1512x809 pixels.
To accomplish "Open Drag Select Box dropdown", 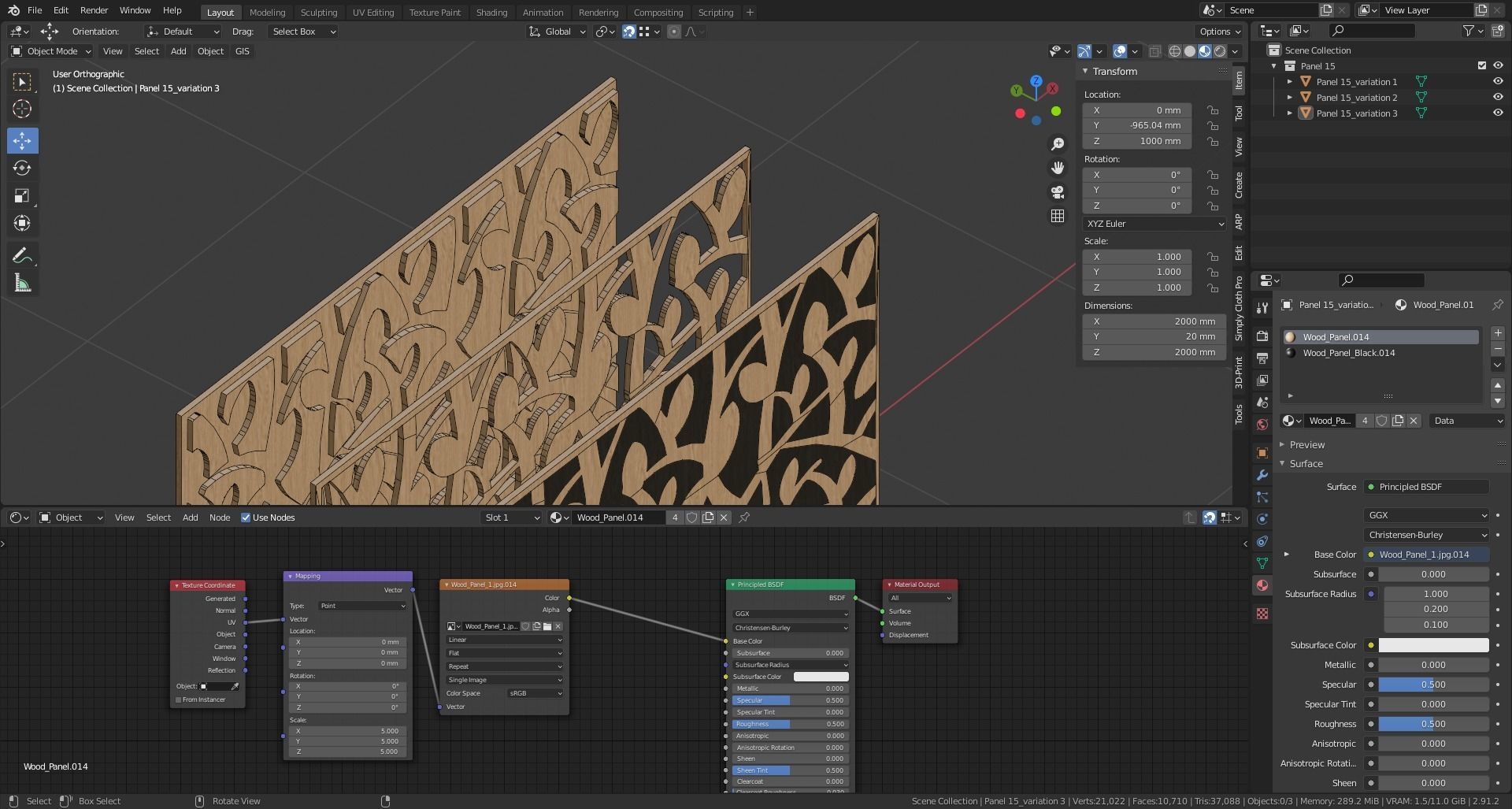I will (x=302, y=32).
